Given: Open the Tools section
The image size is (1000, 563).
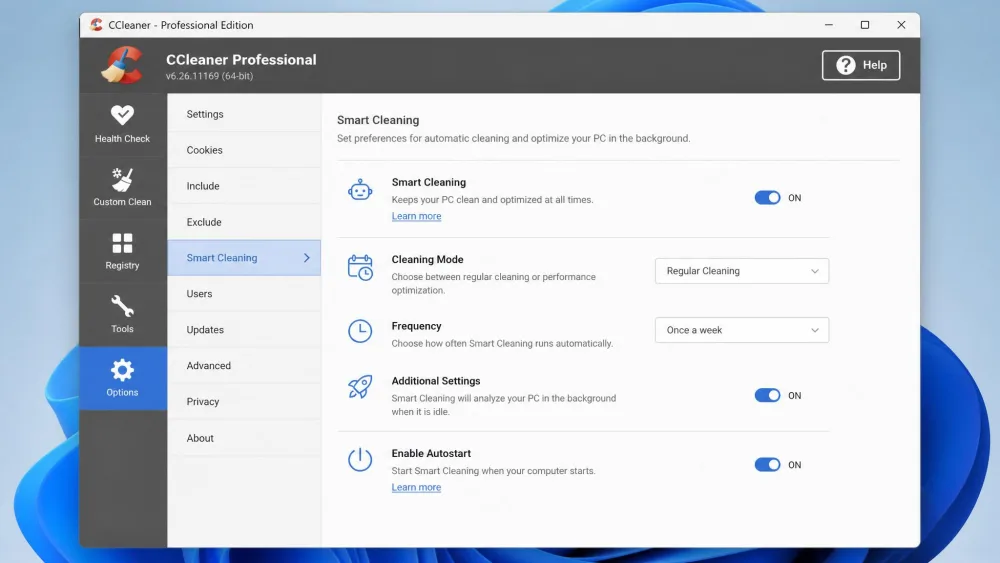Looking at the screenshot, I should 122,314.
